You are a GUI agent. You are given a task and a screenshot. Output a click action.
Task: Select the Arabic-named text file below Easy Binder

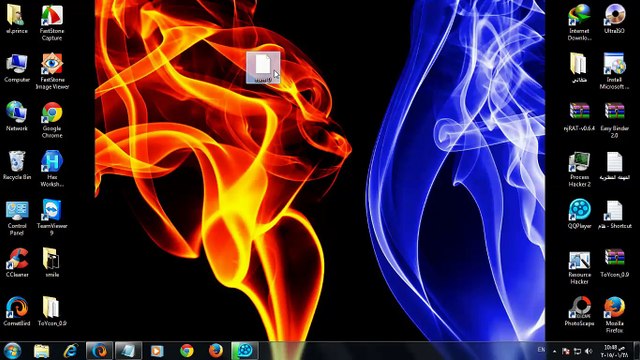click(x=614, y=165)
